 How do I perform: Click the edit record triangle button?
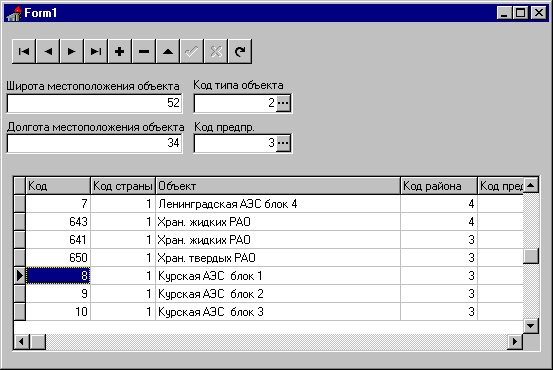pos(168,51)
